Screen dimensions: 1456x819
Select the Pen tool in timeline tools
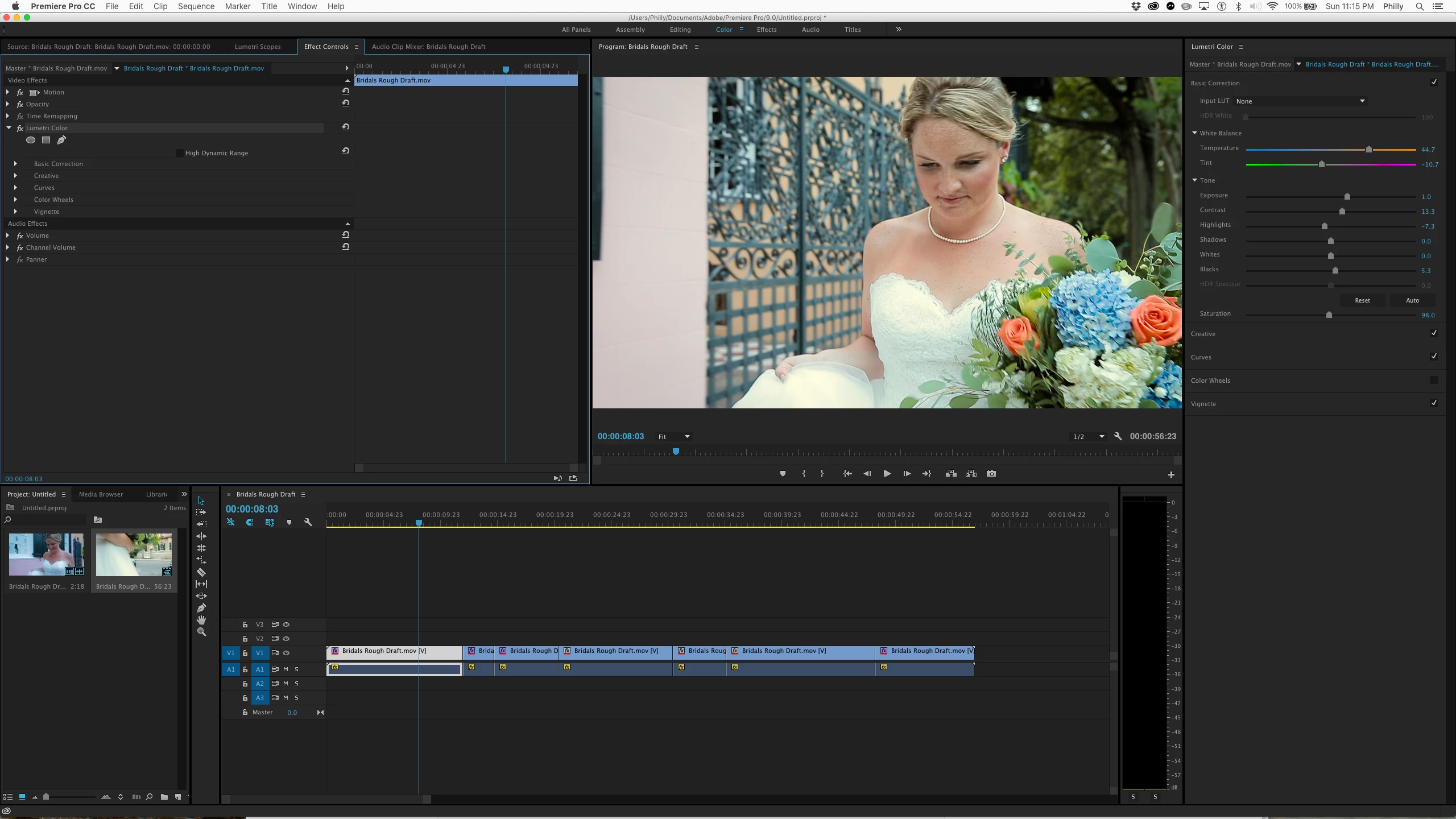coord(201,608)
